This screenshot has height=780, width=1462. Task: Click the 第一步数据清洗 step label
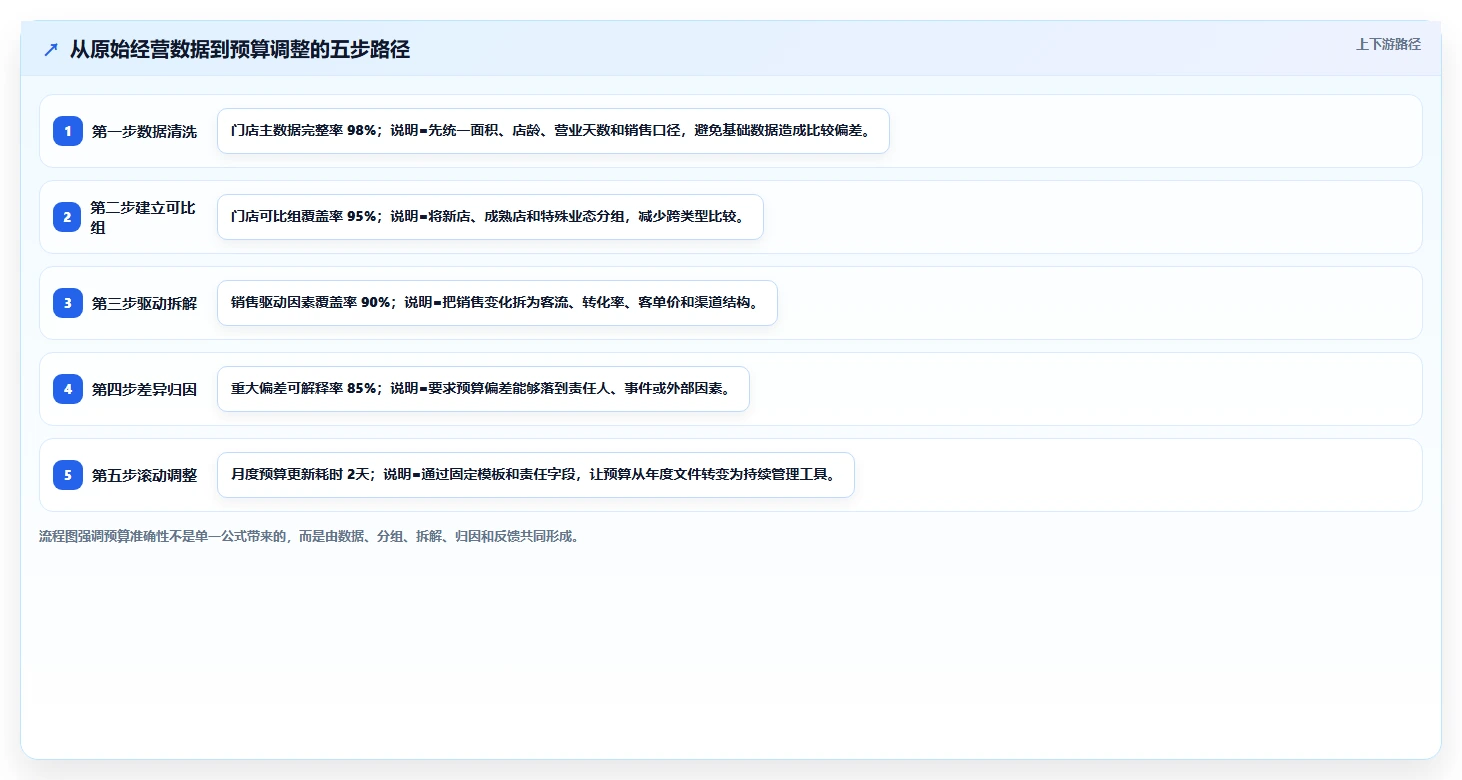(145, 131)
